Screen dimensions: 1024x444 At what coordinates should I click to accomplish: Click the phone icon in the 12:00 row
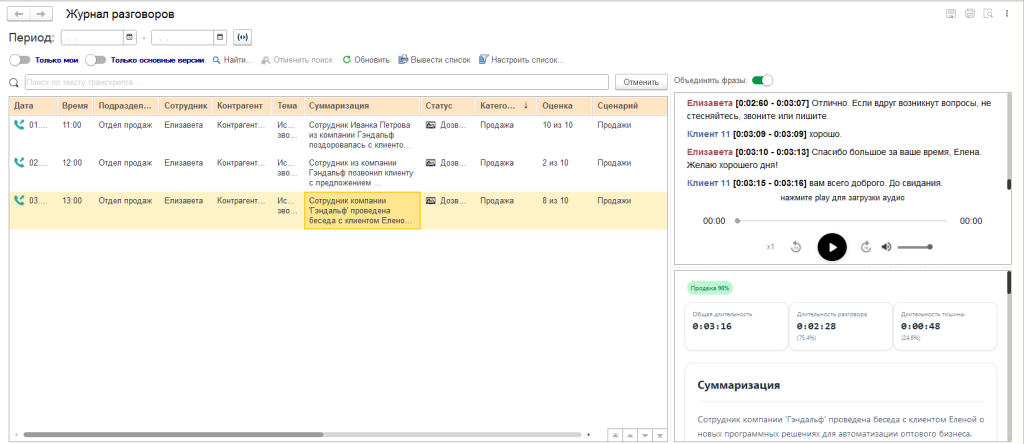[20, 163]
